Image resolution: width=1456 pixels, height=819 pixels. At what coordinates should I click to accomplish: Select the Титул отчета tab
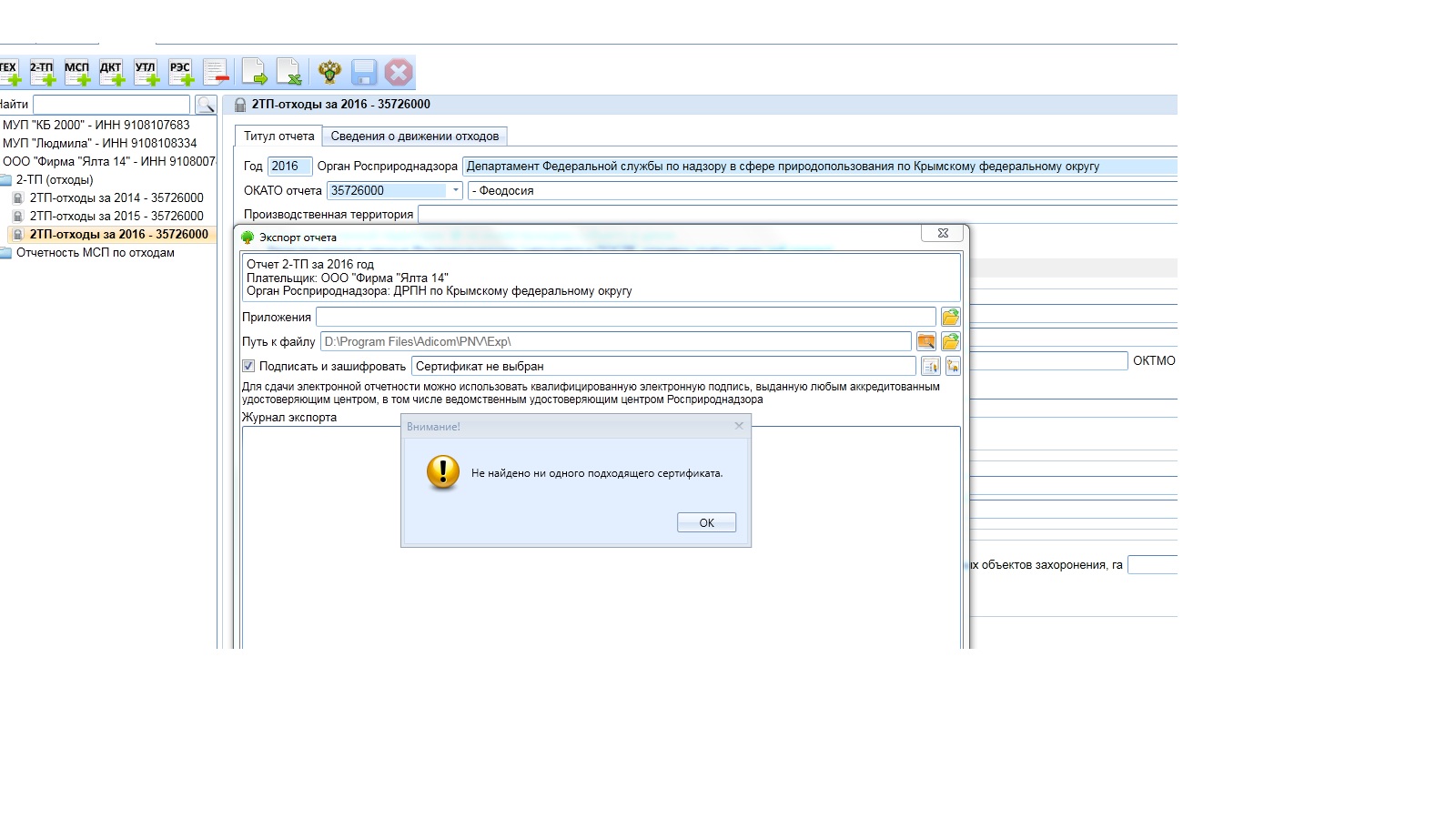(278, 136)
